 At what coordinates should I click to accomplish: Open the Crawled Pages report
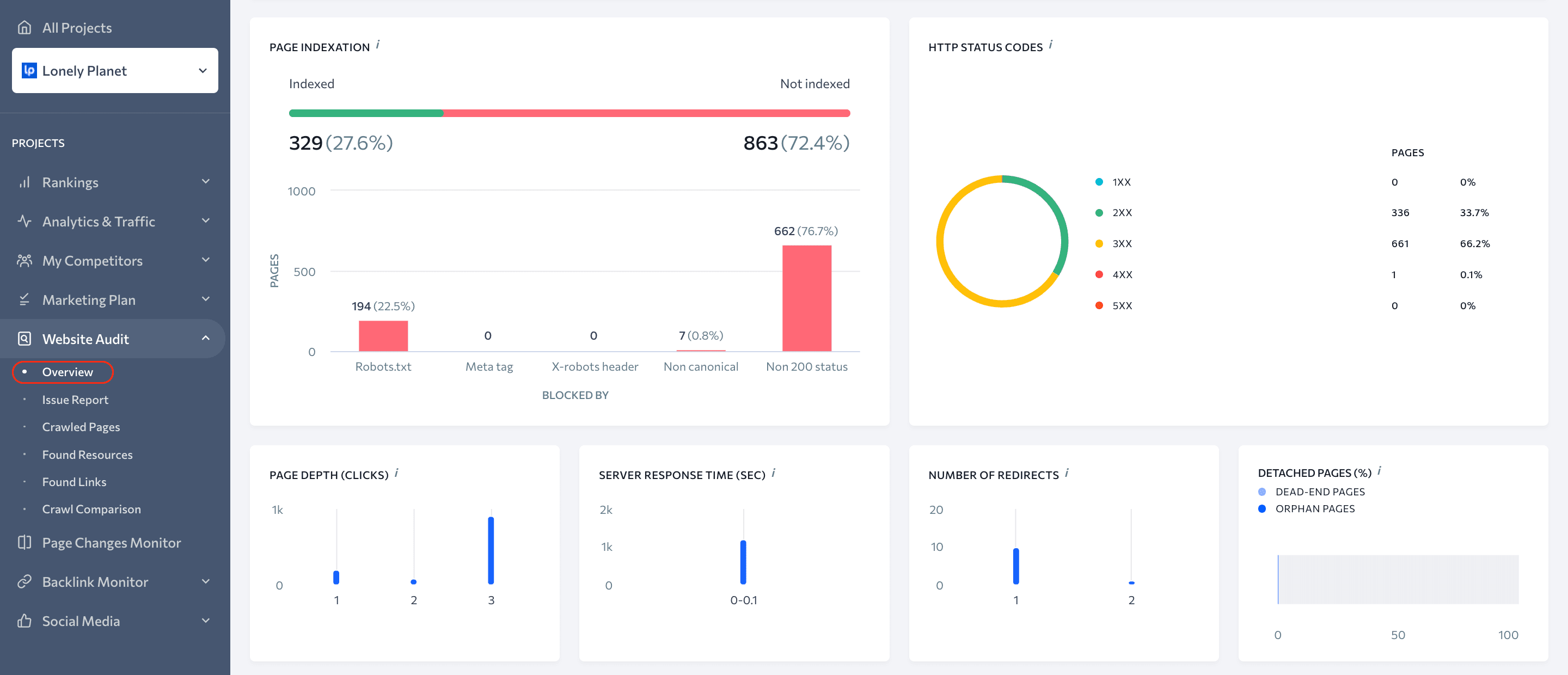[x=80, y=426]
